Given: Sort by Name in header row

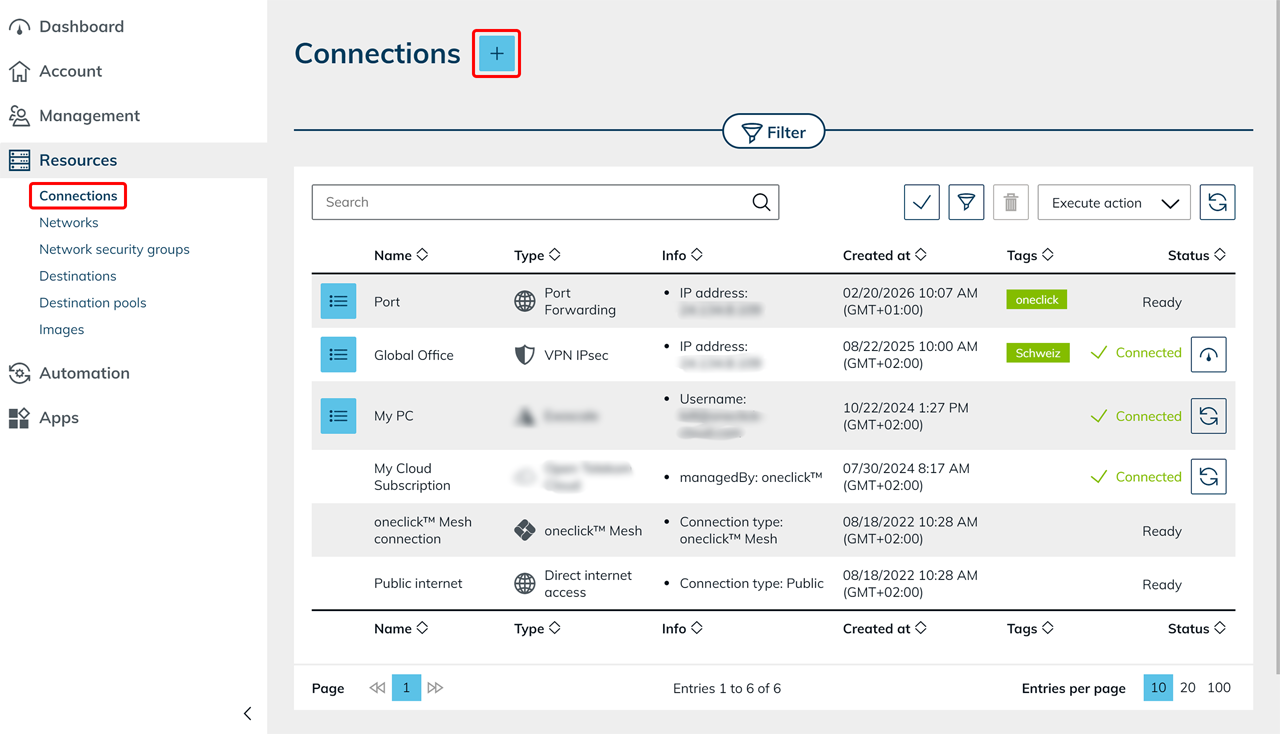Looking at the screenshot, I should click(401, 255).
